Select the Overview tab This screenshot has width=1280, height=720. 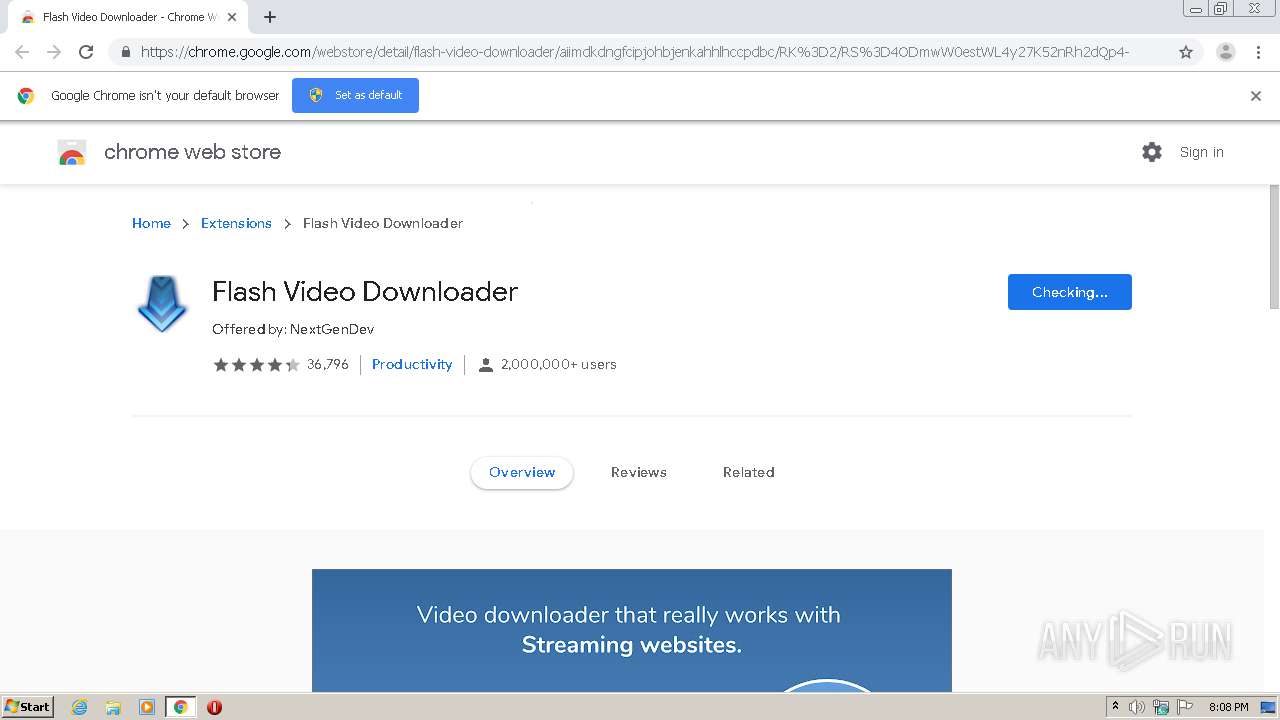click(522, 473)
